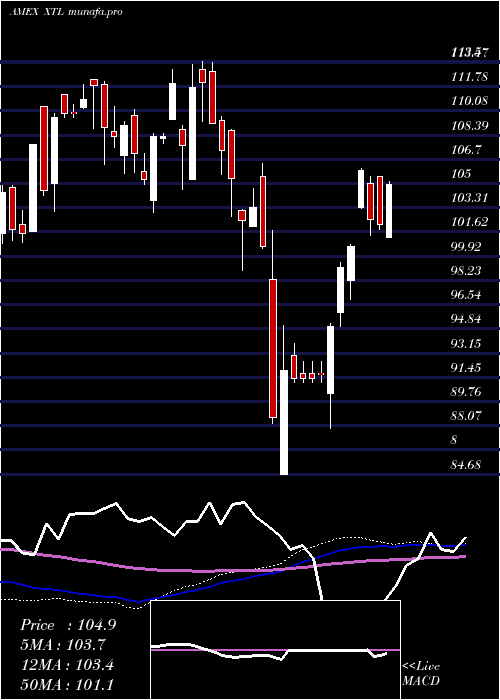Click the AMEX XTL munafa.pro title text

[66, 12]
